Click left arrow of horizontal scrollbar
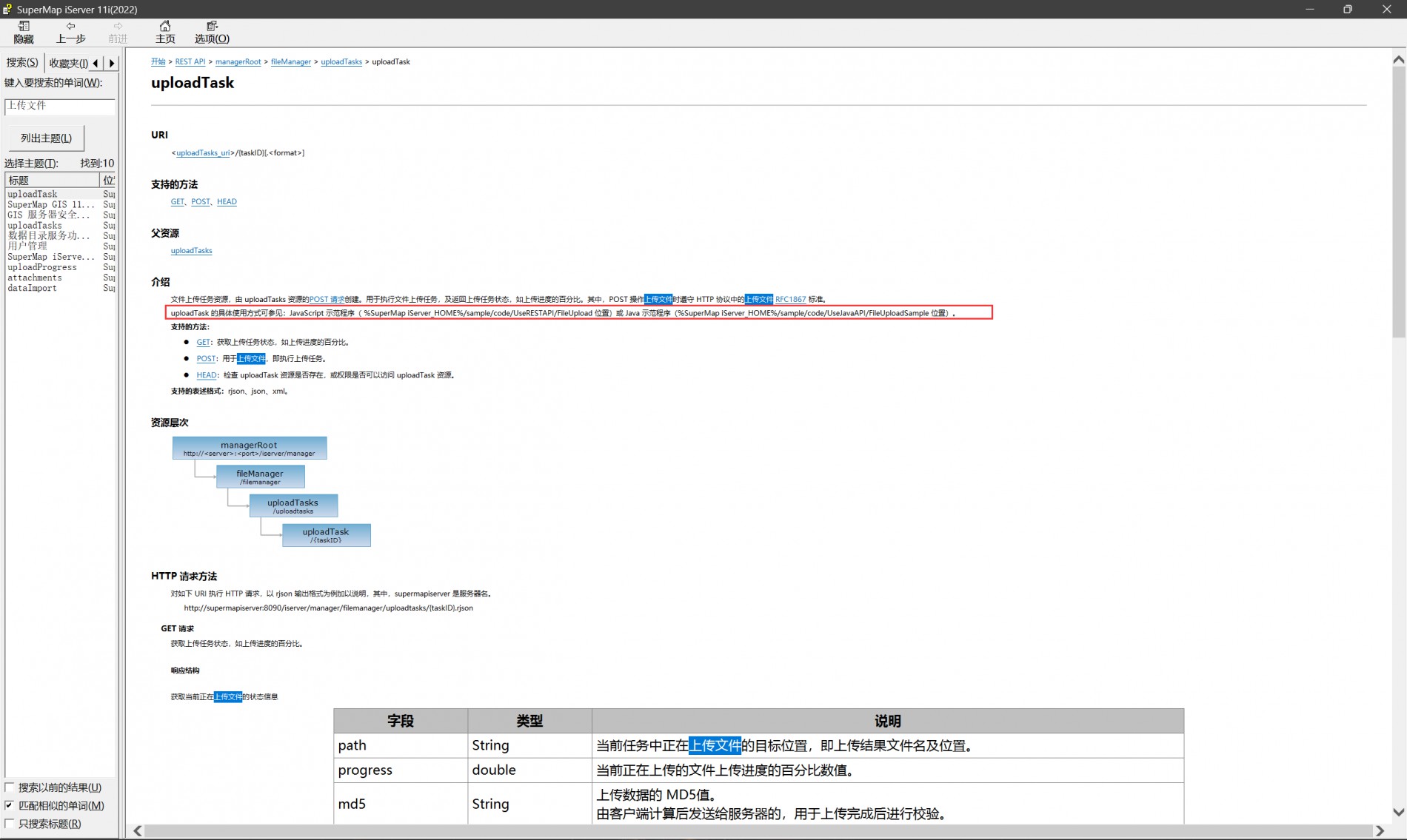Image resolution: width=1407 pixels, height=840 pixels. point(138,831)
